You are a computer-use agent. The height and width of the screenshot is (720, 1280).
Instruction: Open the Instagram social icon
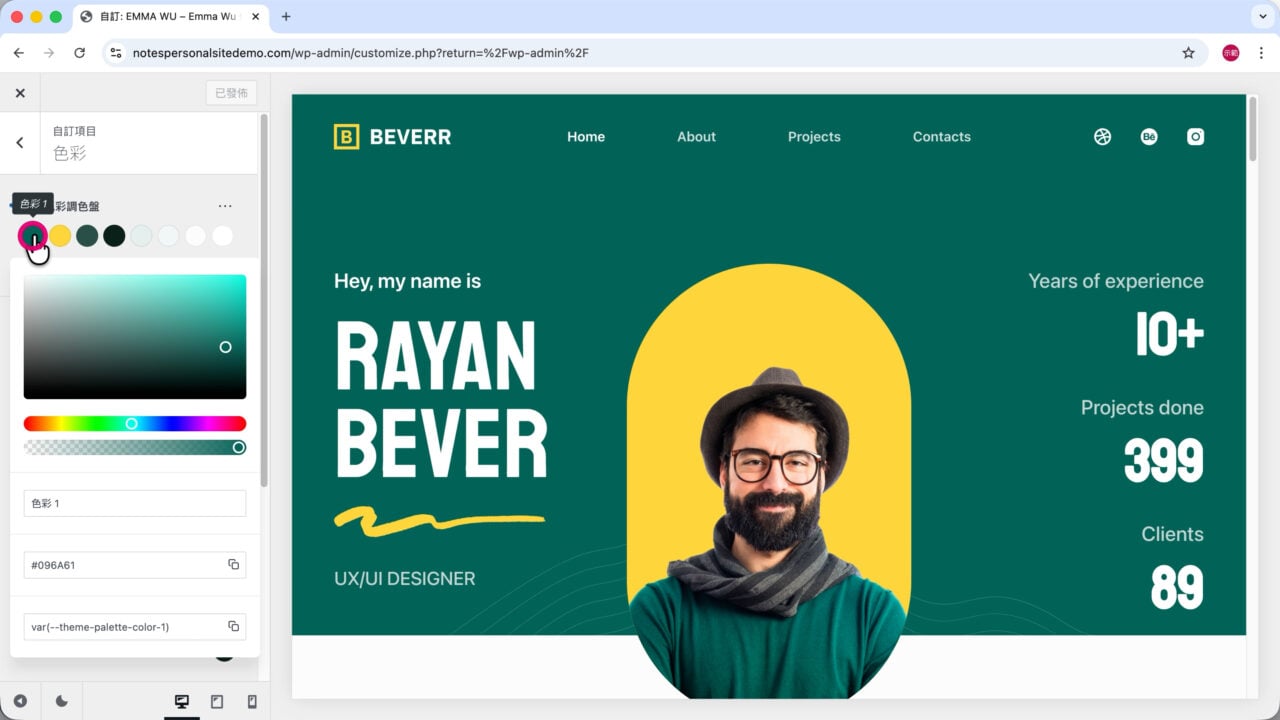1195,137
